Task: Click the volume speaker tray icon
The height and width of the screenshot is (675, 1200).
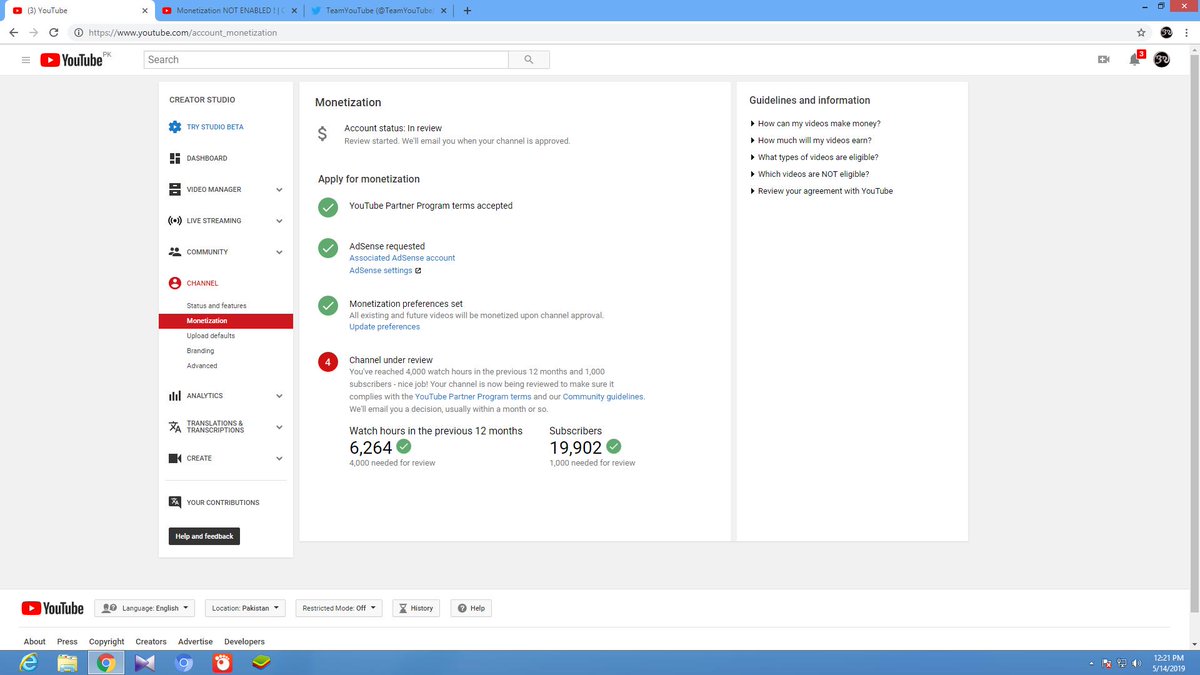Action: (x=1137, y=663)
